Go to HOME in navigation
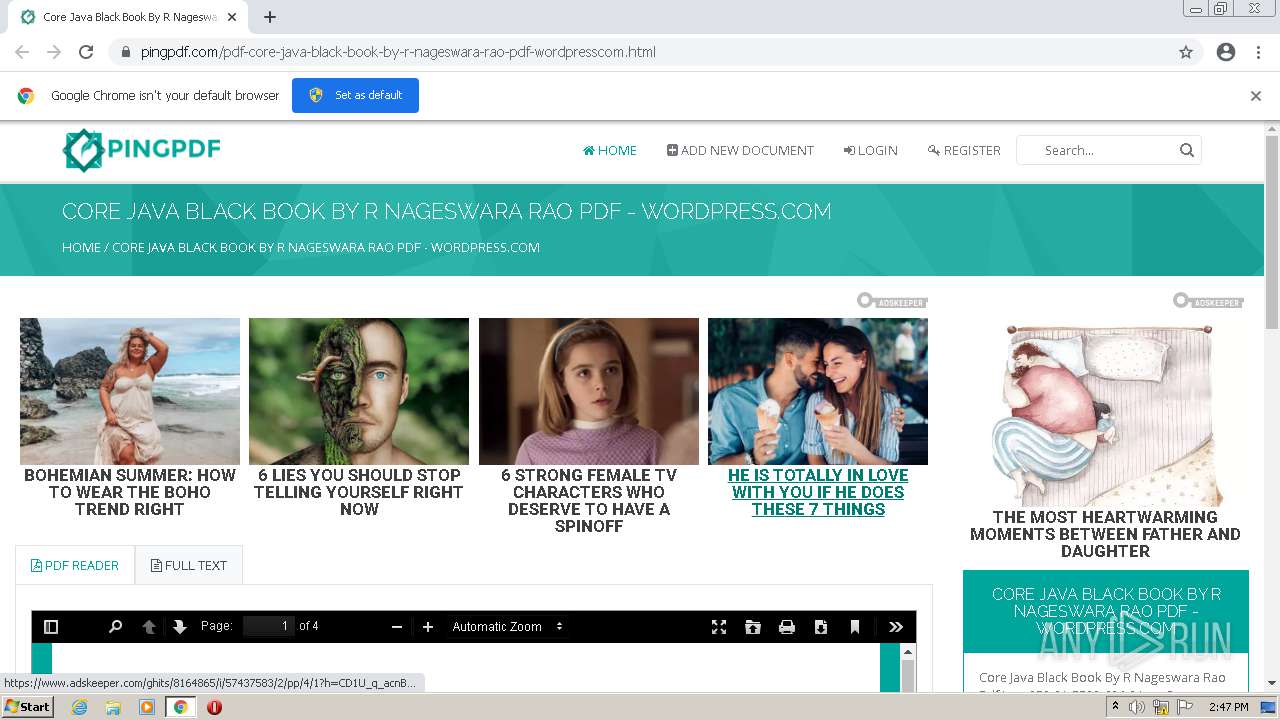The width and height of the screenshot is (1280, 720). (610, 150)
